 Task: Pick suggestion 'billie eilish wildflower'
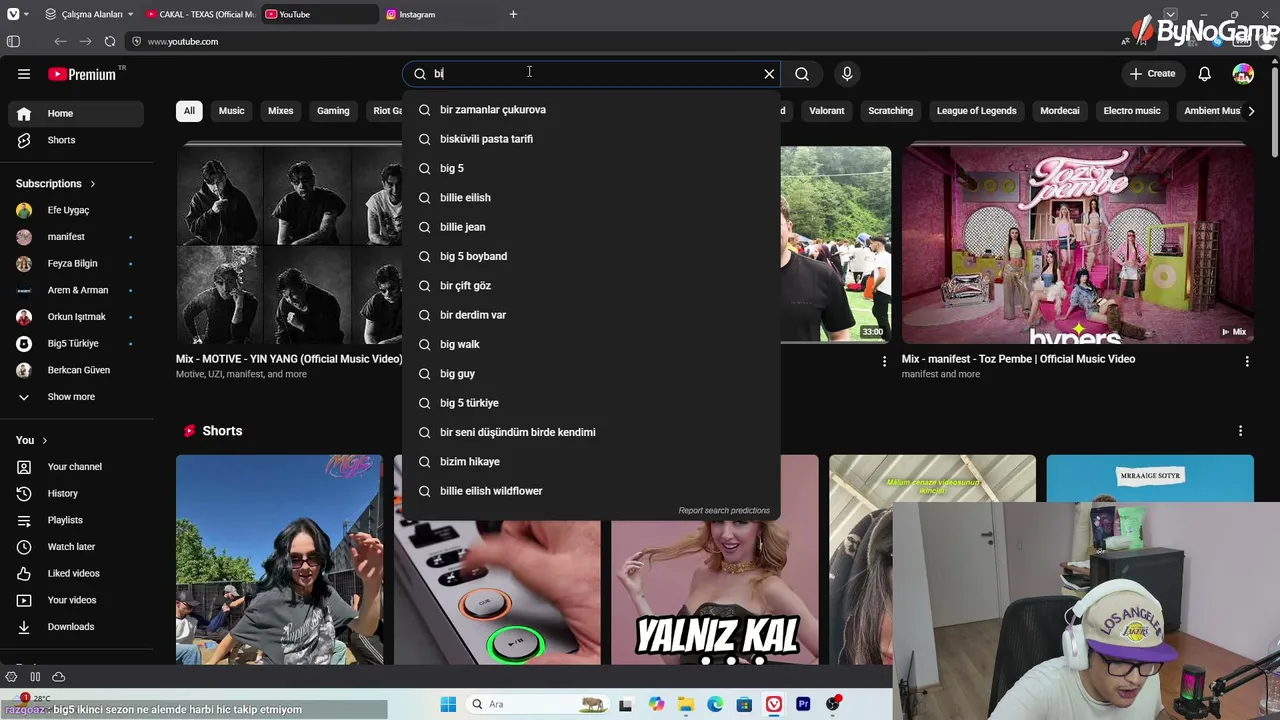pyautogui.click(x=591, y=491)
